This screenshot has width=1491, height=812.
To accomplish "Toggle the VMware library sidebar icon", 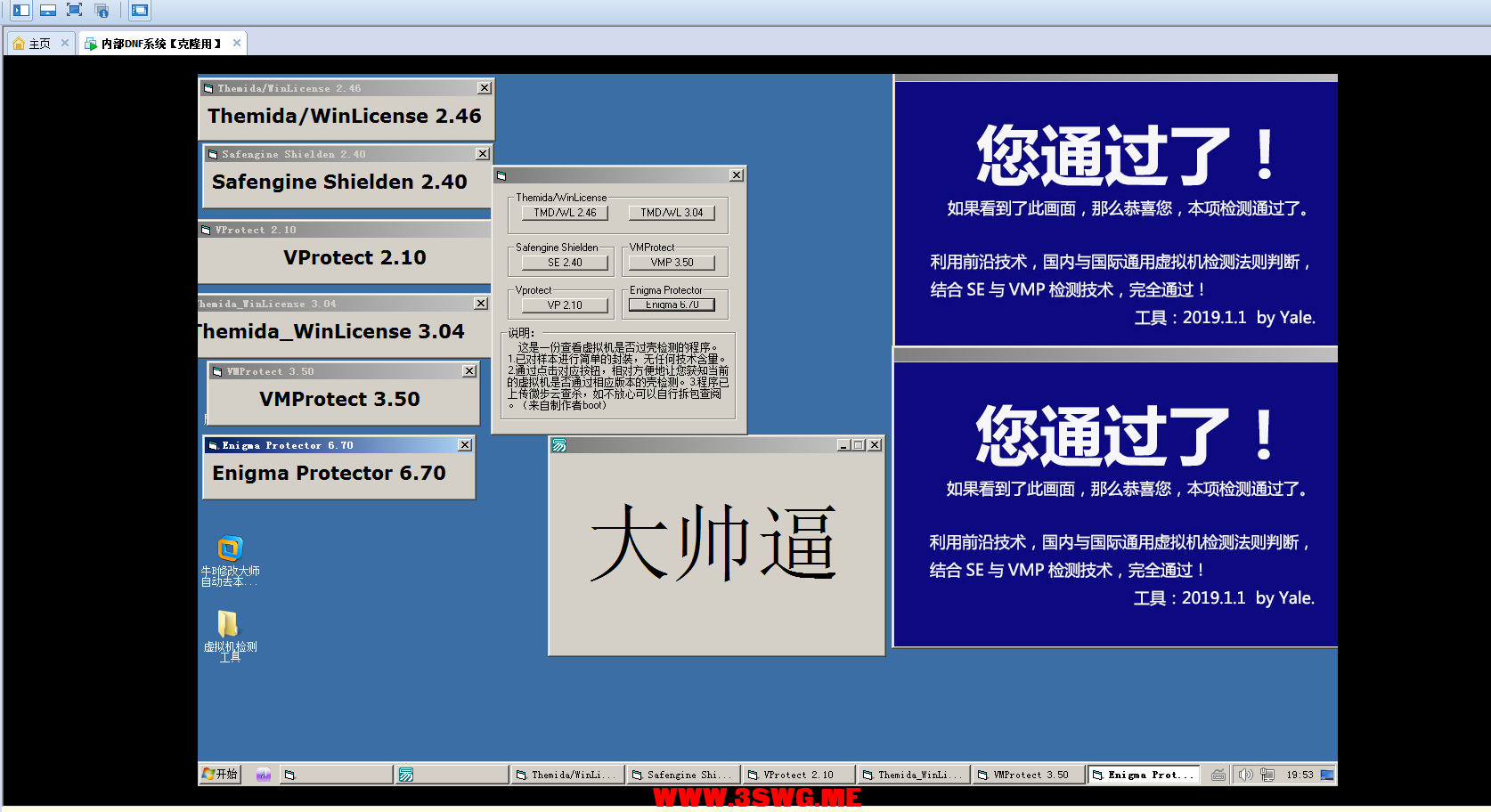I will [21, 11].
